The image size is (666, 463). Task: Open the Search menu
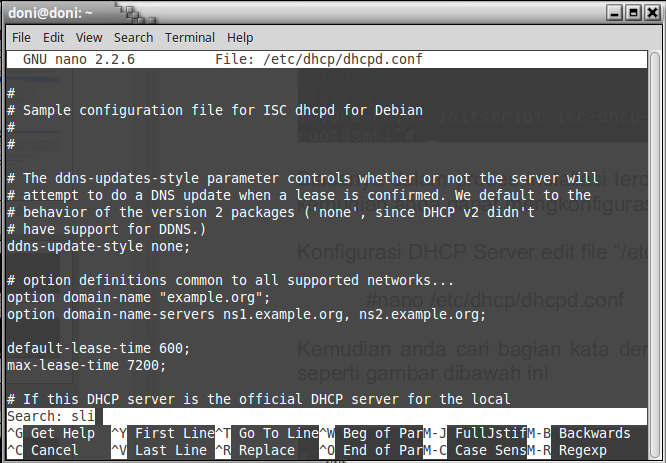tap(133, 37)
